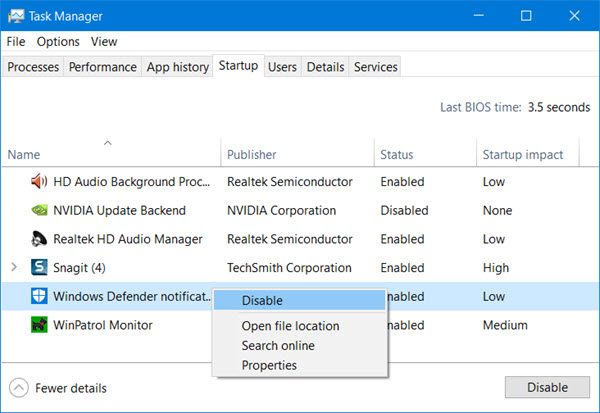600x413 pixels.
Task: Click the Disable button at bottom right
Action: click(547, 387)
